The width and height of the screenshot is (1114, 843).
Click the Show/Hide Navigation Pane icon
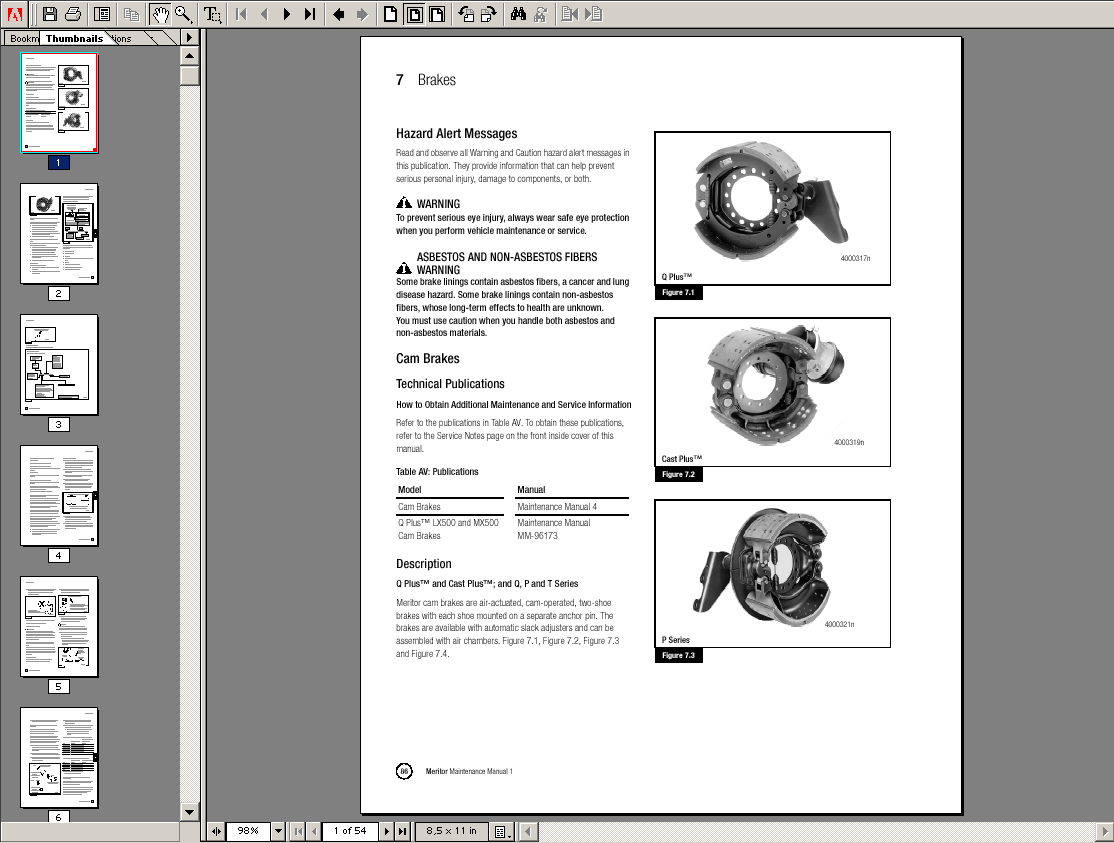coord(101,13)
